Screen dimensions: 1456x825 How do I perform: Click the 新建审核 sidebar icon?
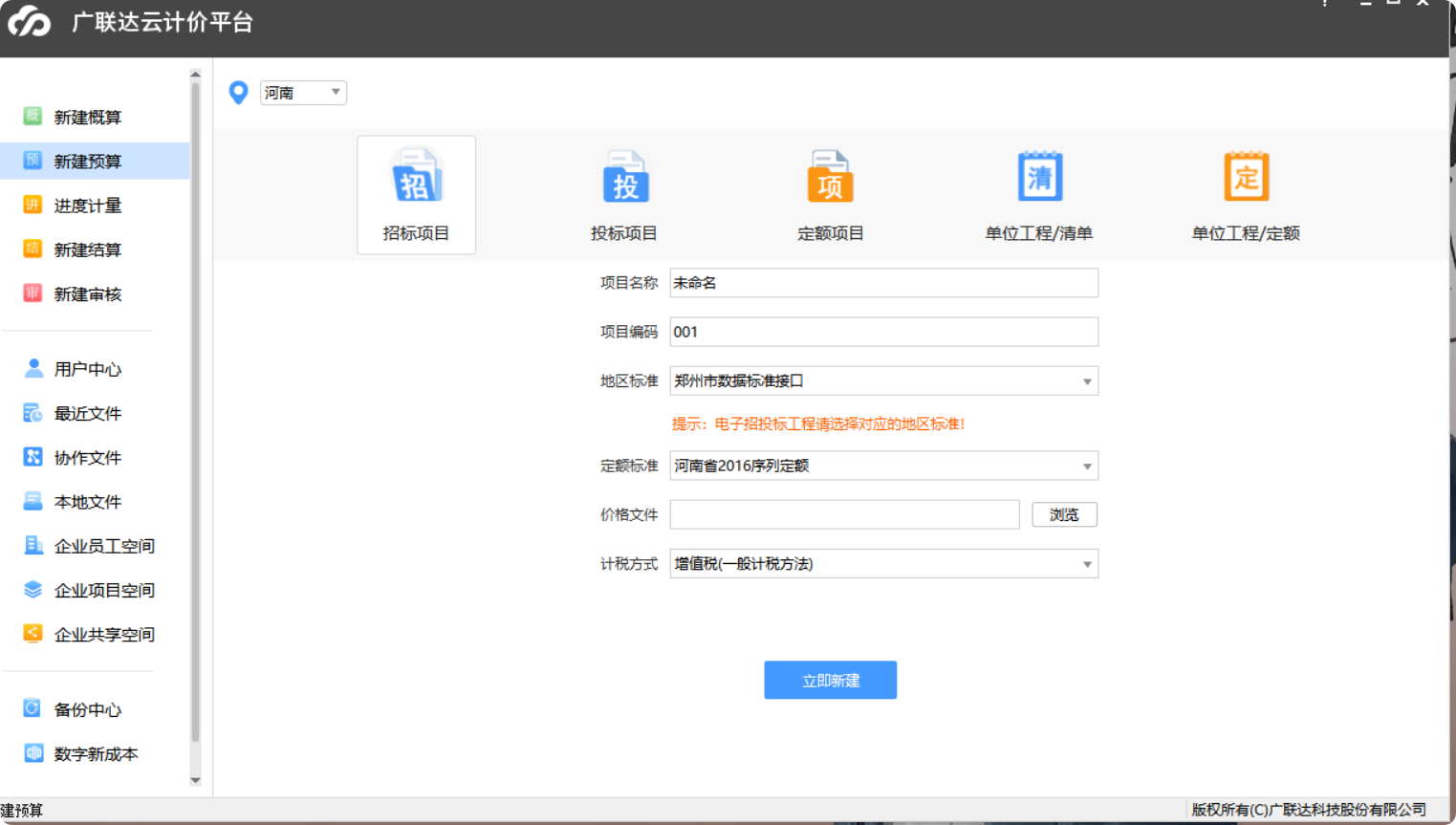click(x=33, y=293)
